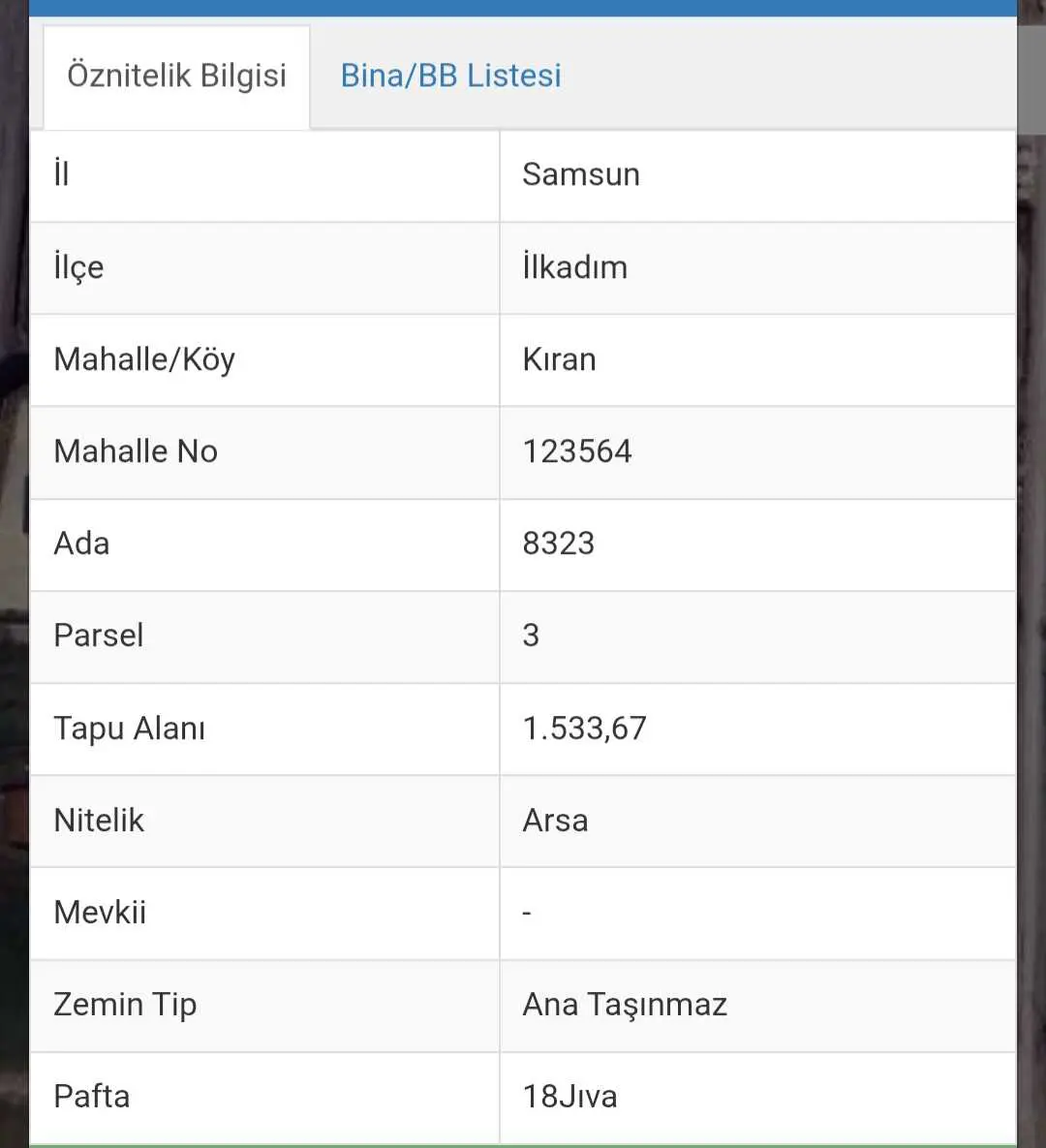Image resolution: width=1046 pixels, height=1148 pixels.
Task: Click the Tapu Alanı value 1.533,67
Action: (x=584, y=729)
